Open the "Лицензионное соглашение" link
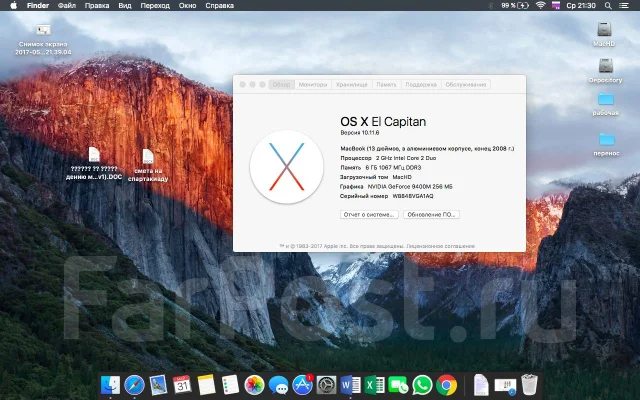Screen dimensions: 640x400 tap(440, 246)
